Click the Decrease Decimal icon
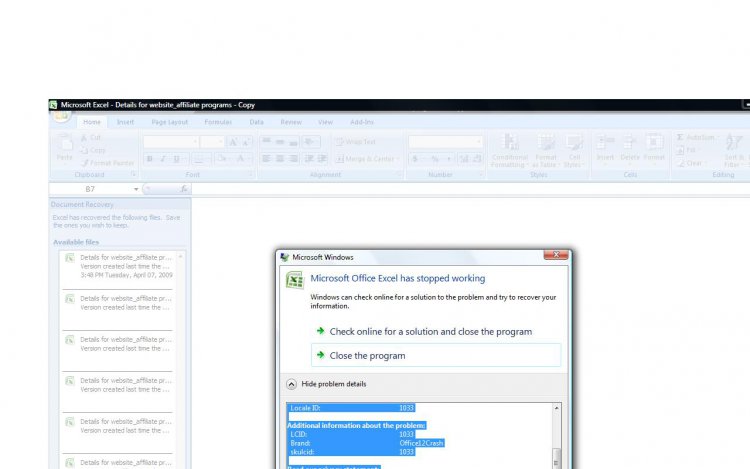Viewport: 750px width, 469px height. pyautogui.click(x=477, y=159)
